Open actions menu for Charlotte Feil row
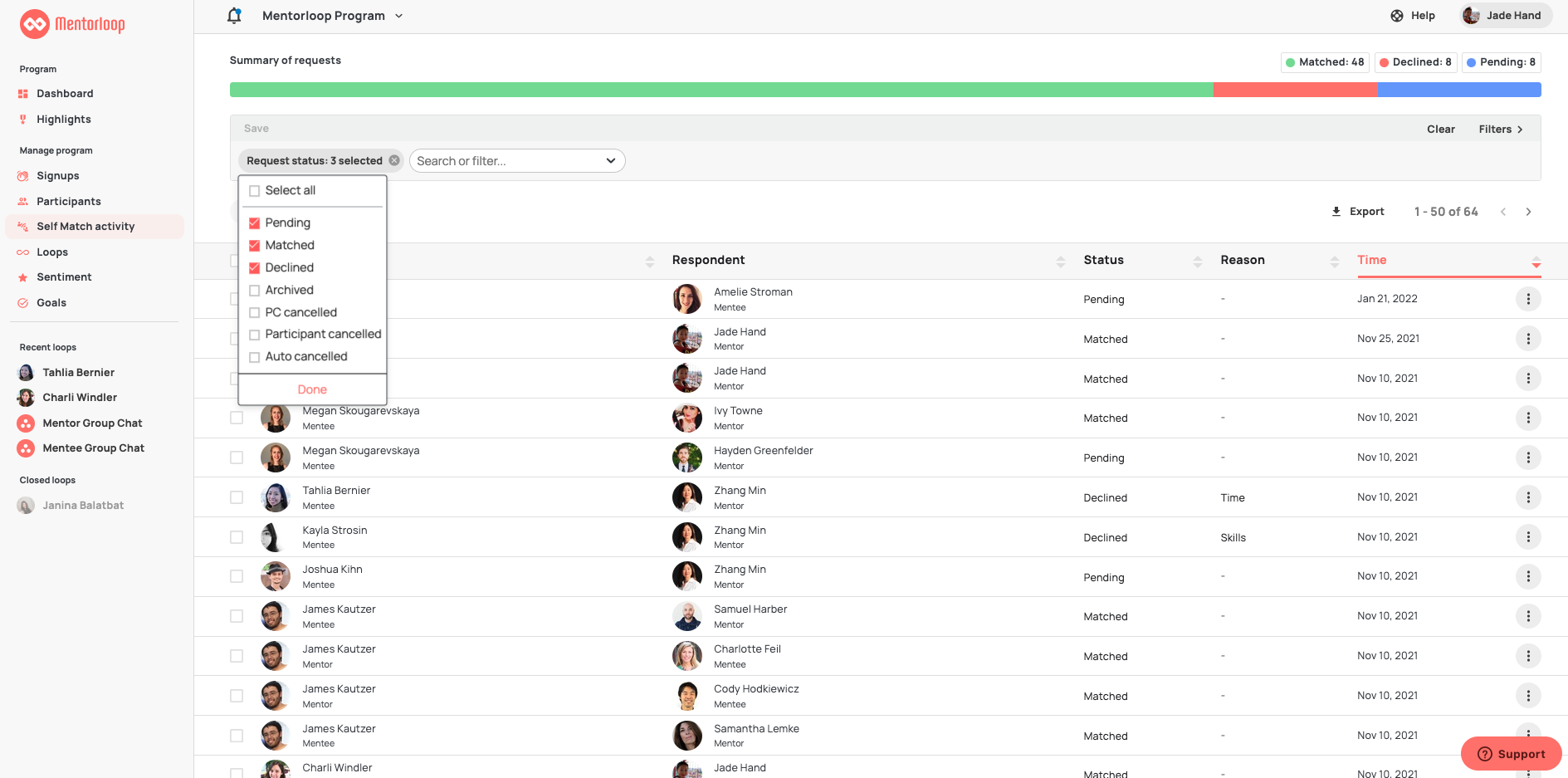1568x778 pixels. 1528,656
